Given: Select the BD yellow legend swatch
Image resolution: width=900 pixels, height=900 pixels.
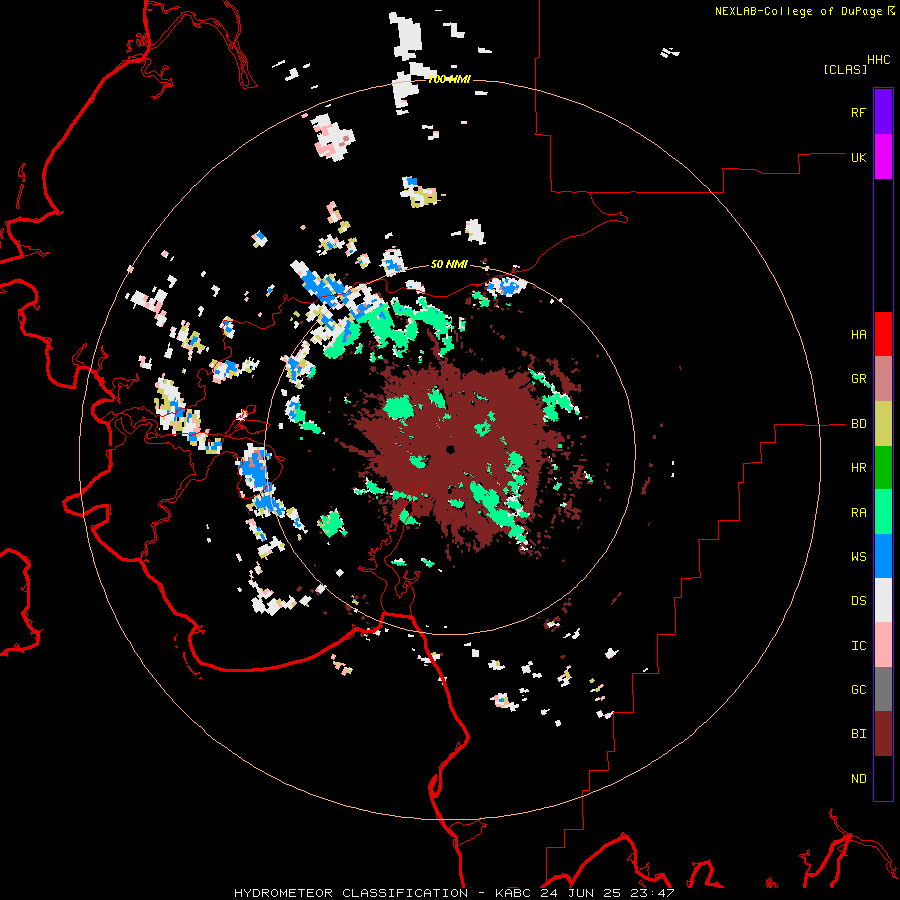Looking at the screenshot, I should point(883,424).
